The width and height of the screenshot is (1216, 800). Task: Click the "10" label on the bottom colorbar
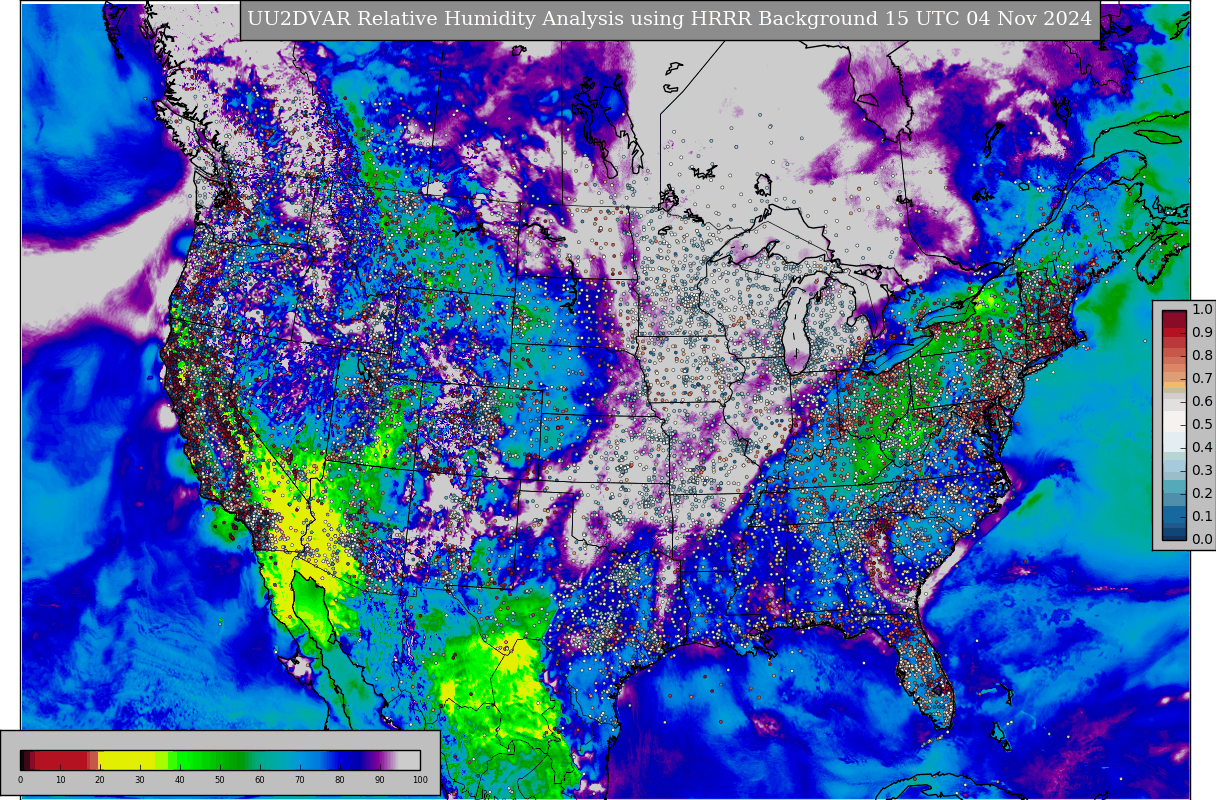coord(60,780)
